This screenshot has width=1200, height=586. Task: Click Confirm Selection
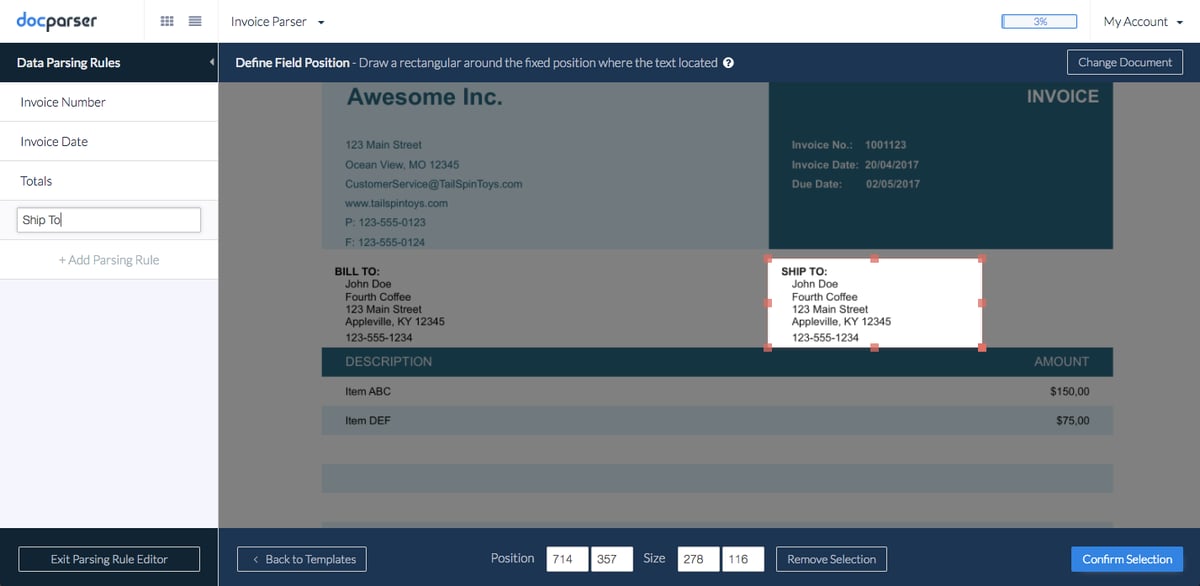1127,559
